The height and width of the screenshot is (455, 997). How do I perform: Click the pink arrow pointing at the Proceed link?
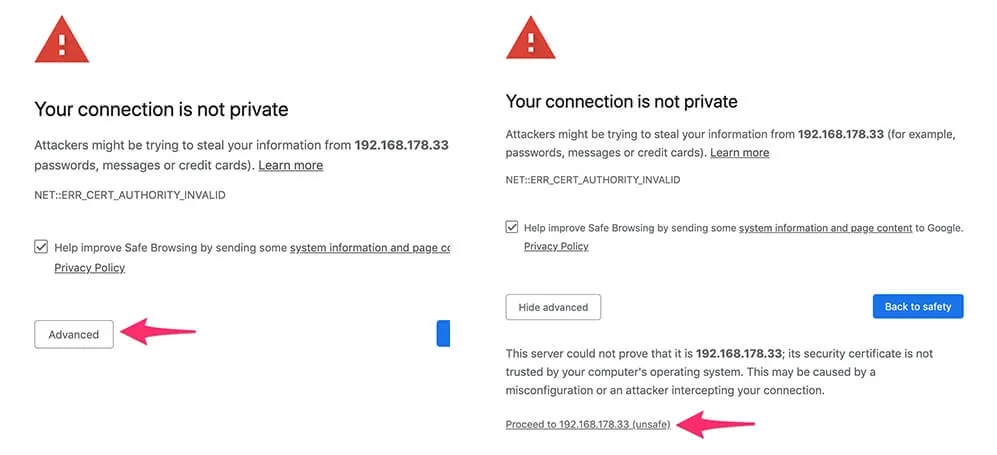(x=716, y=424)
